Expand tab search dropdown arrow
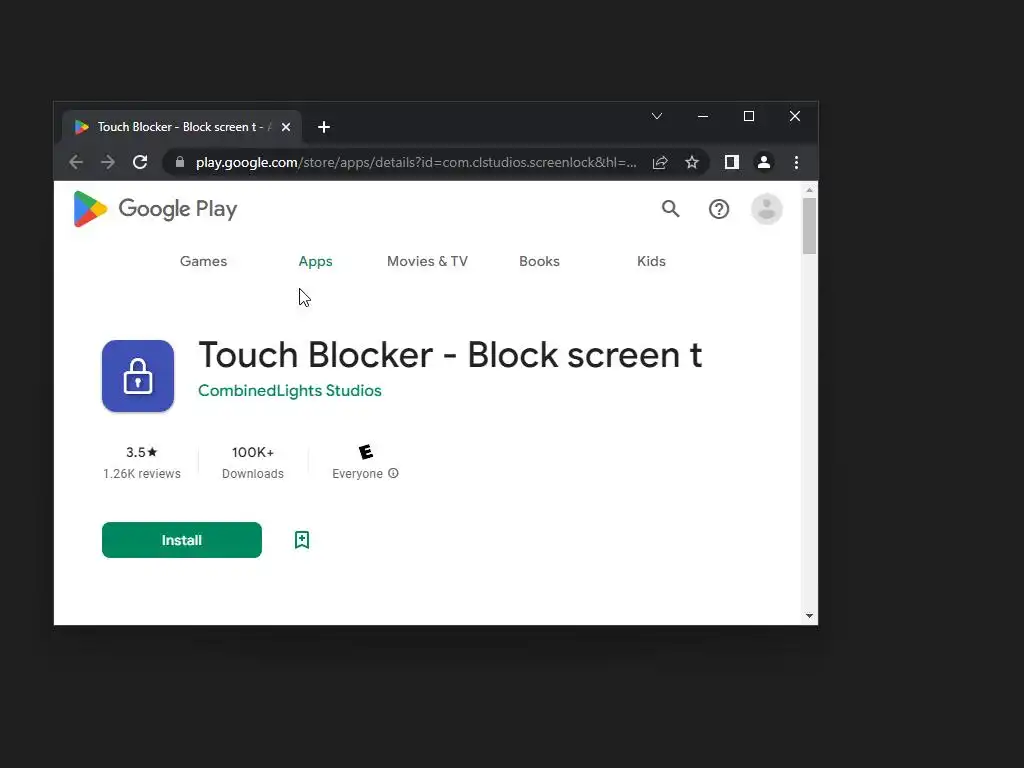Image resolution: width=1024 pixels, height=768 pixels. click(x=657, y=116)
